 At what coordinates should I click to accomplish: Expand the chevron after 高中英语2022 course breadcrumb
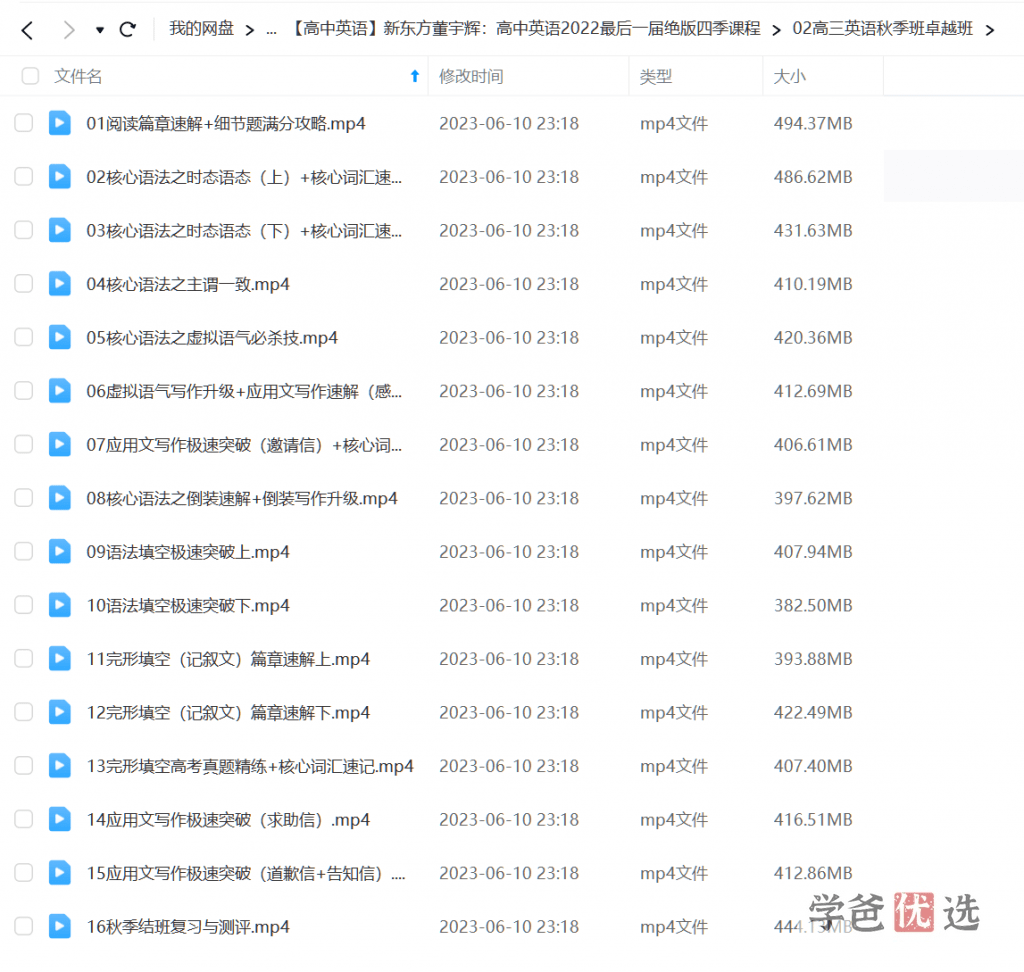click(x=776, y=30)
